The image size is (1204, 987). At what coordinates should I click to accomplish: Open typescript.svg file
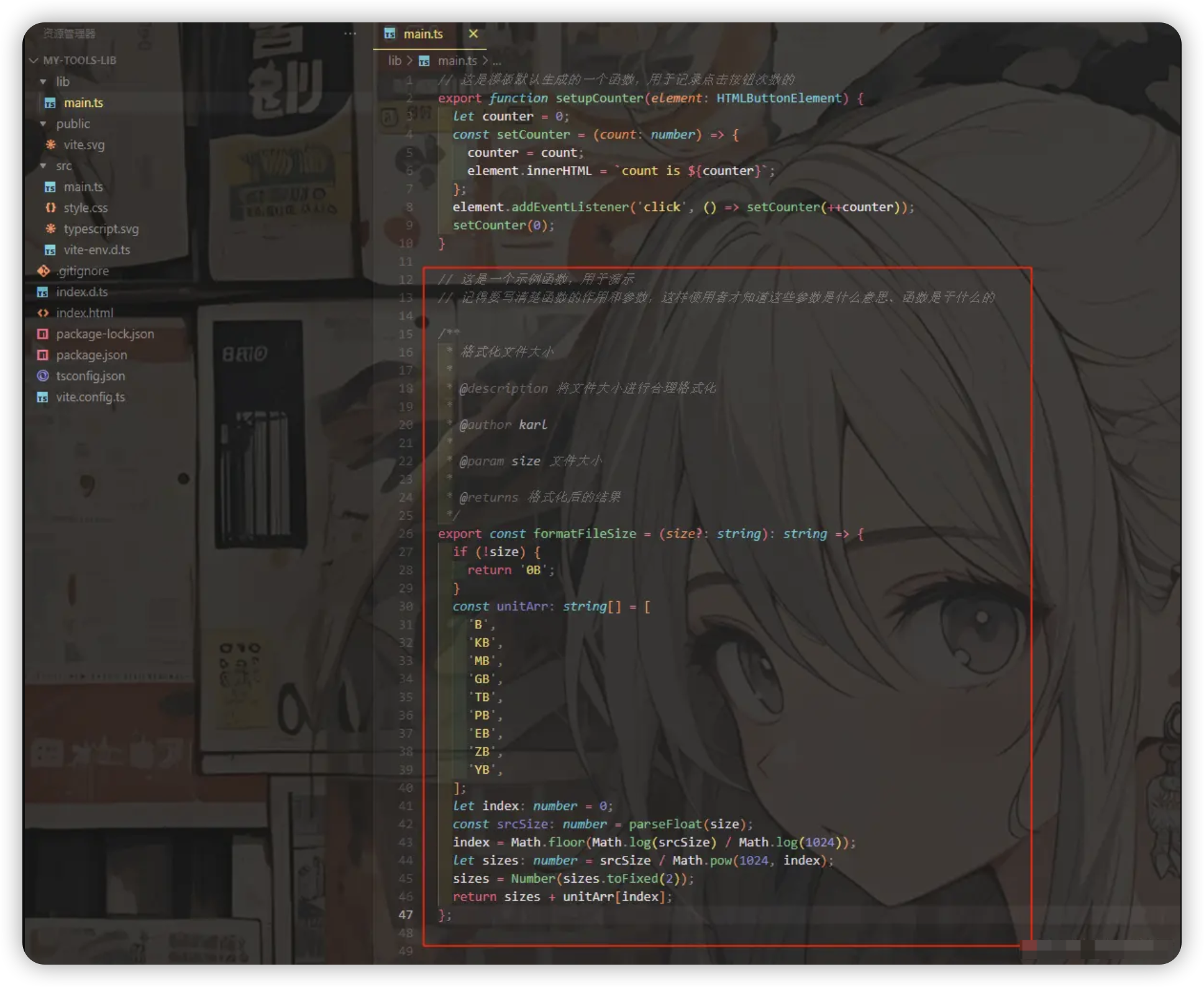101,229
